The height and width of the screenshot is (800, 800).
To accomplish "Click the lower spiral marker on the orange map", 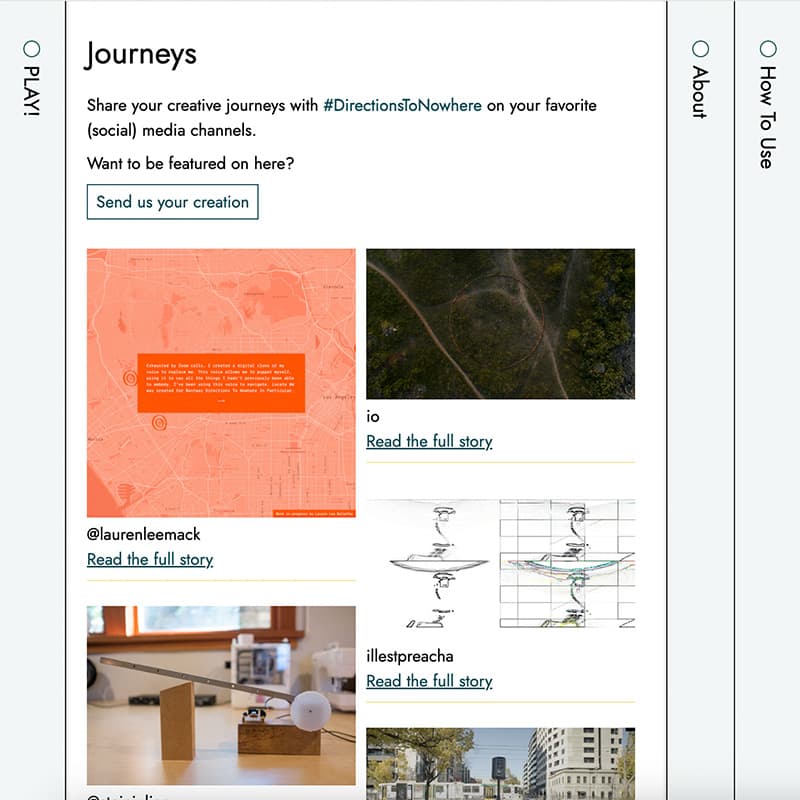I will click(x=158, y=423).
